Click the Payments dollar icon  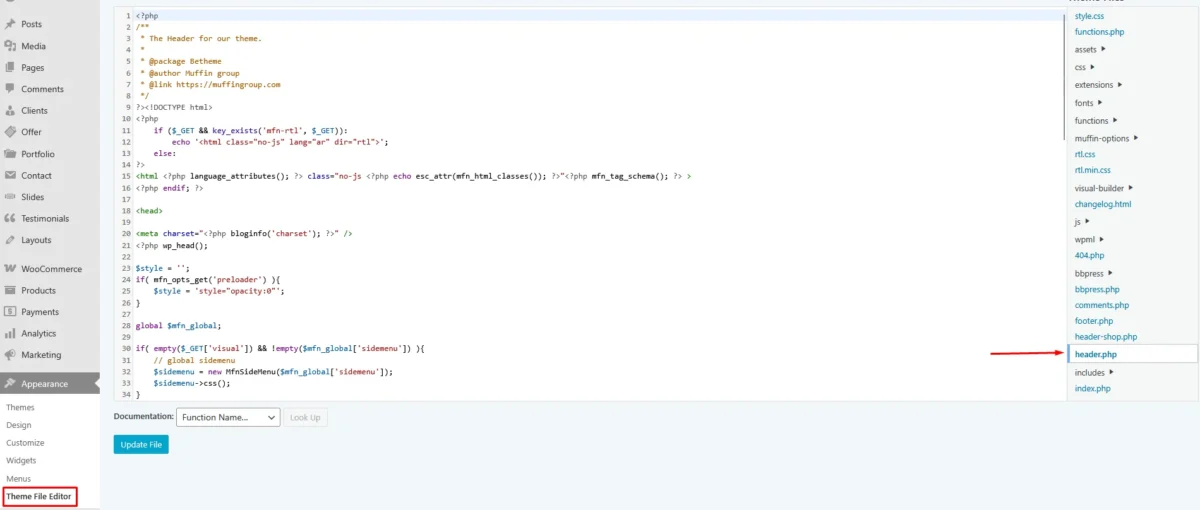point(10,312)
